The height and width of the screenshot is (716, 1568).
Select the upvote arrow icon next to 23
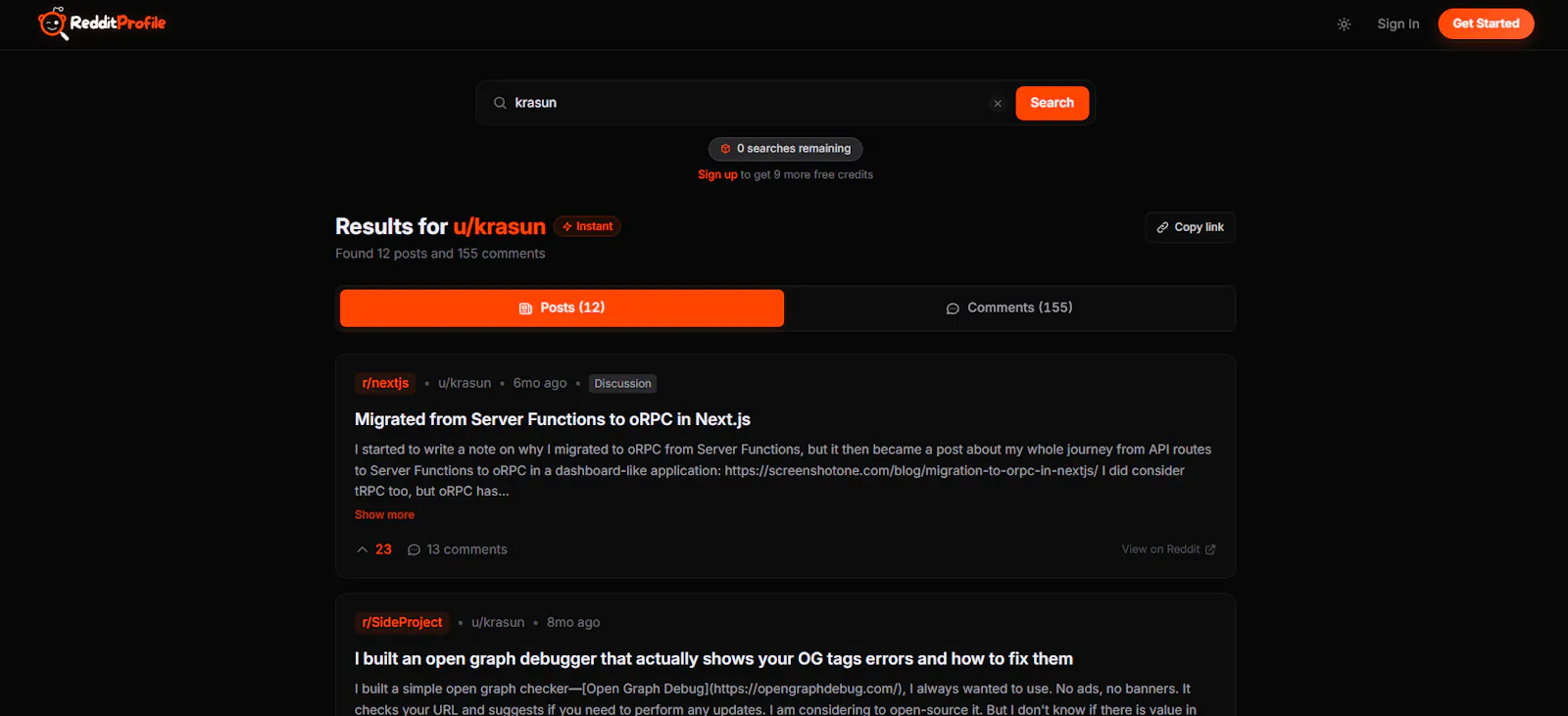363,549
